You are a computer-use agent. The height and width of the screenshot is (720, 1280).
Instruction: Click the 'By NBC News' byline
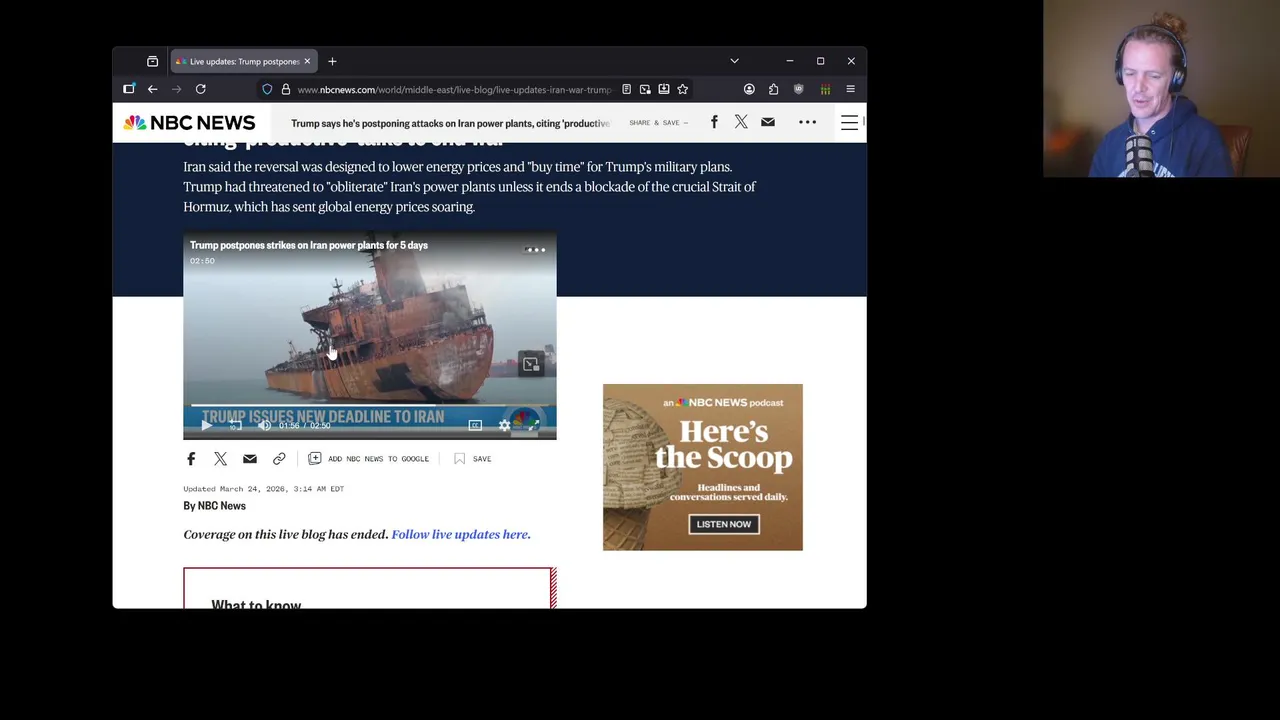tap(214, 506)
